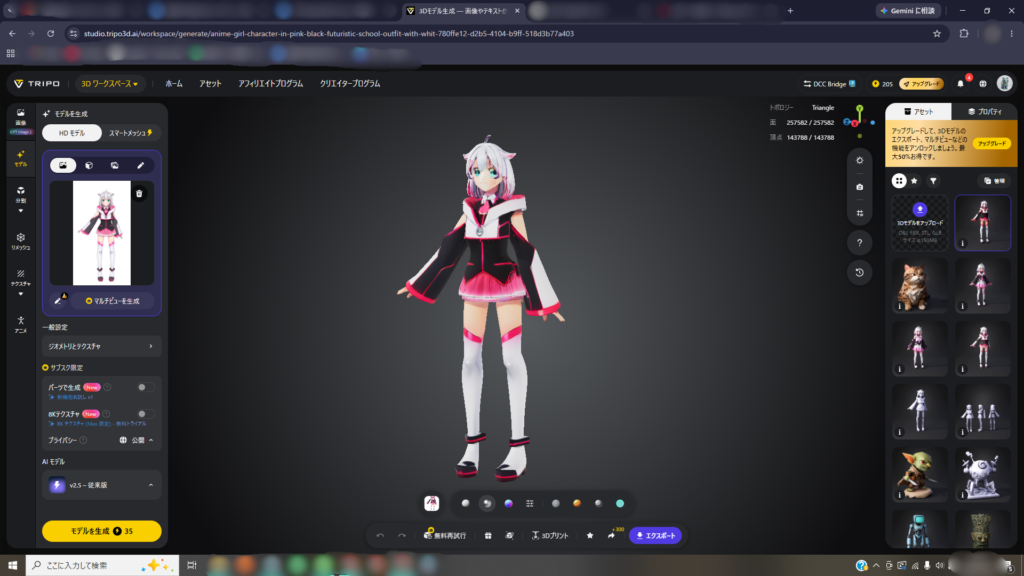Select HD モデル mode option

pos(72,133)
